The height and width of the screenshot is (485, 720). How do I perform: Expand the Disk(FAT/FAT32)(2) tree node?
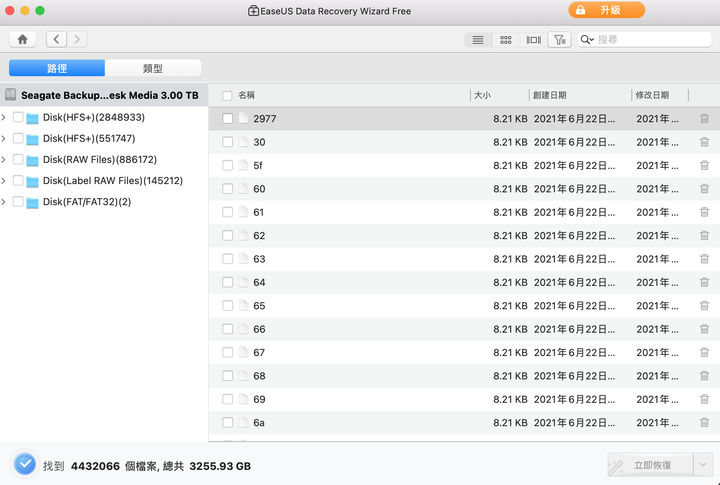click(4, 202)
